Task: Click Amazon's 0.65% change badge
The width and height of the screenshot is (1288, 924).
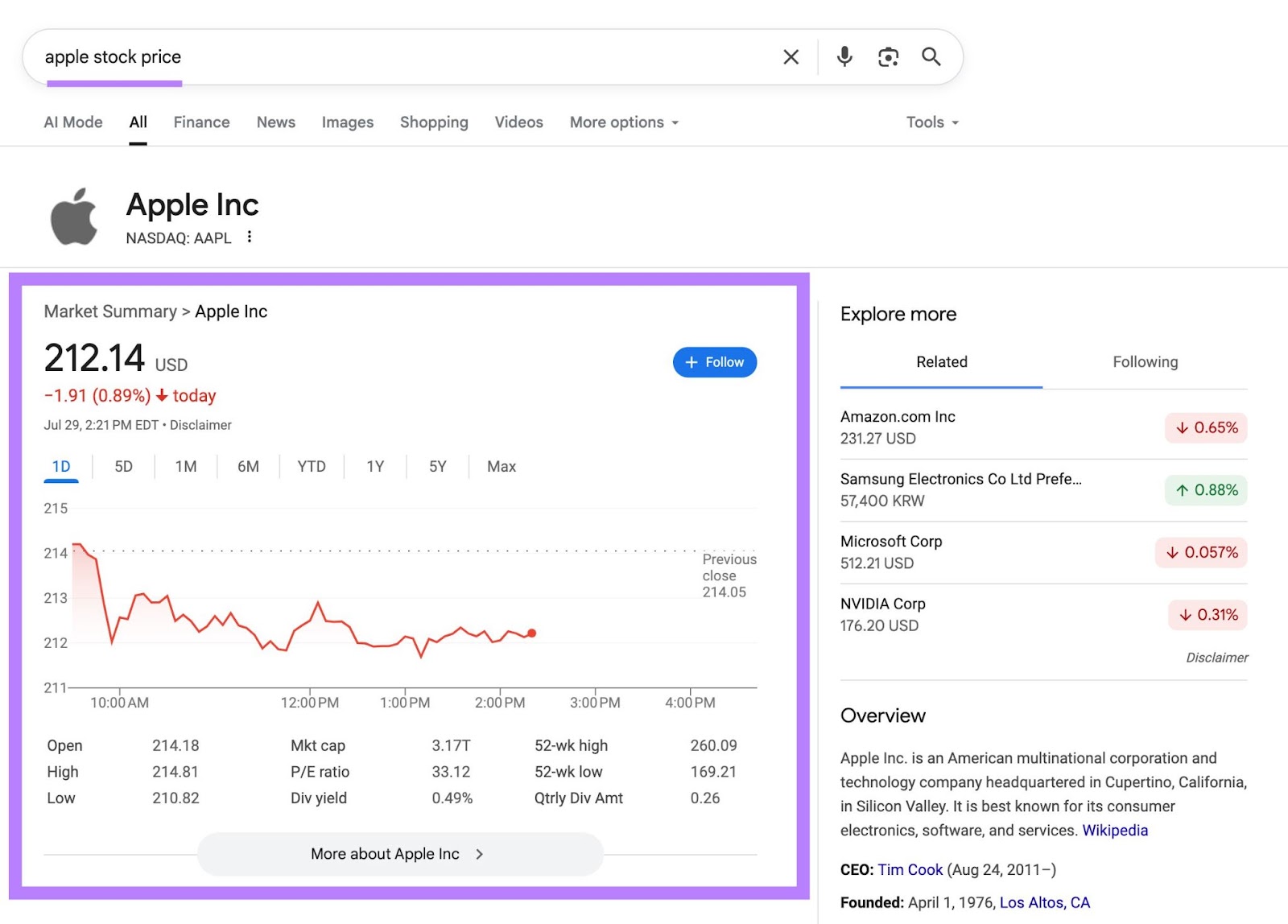Action: pyautogui.click(x=1206, y=427)
